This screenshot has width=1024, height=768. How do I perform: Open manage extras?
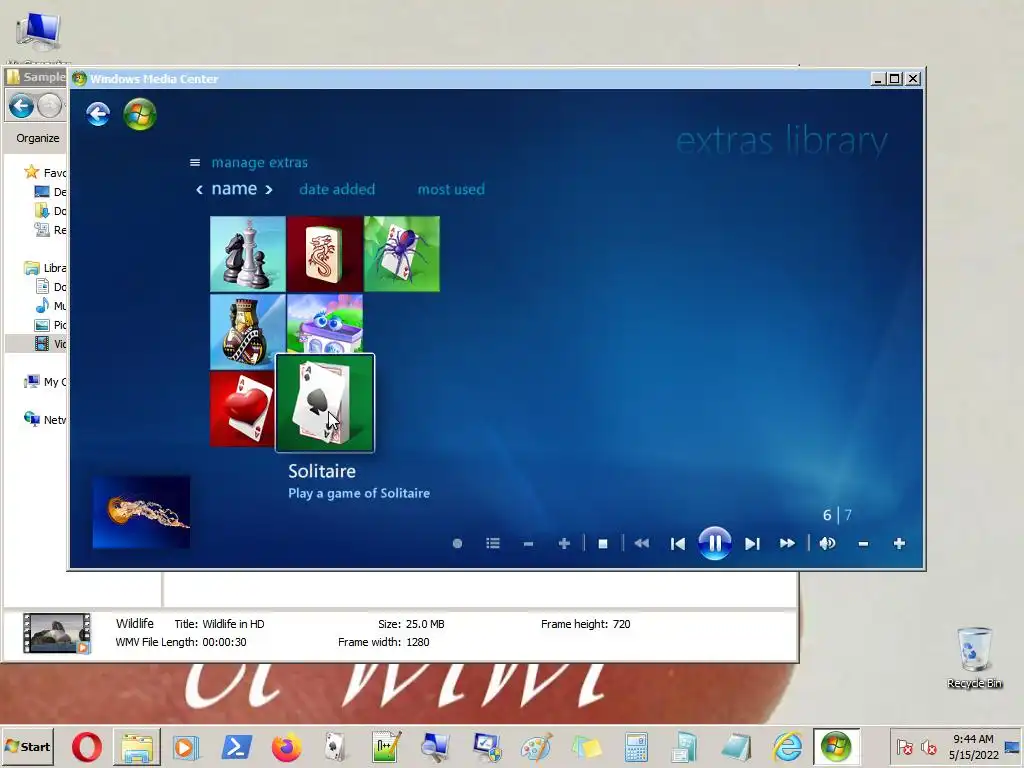259,163
